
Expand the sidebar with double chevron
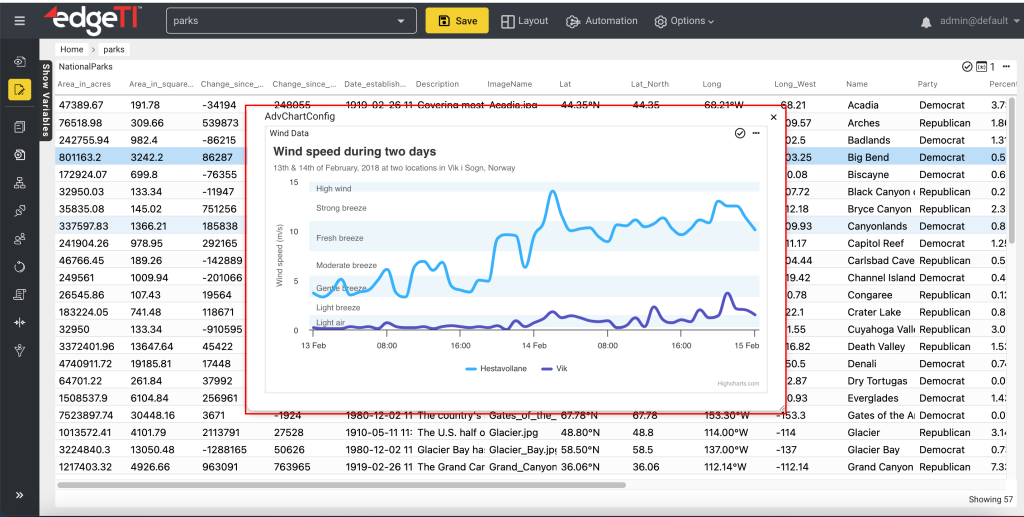point(19,495)
